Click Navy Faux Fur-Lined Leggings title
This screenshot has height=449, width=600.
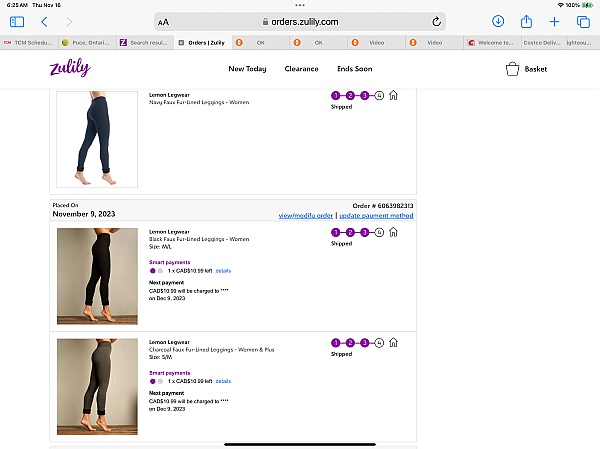click(x=199, y=102)
